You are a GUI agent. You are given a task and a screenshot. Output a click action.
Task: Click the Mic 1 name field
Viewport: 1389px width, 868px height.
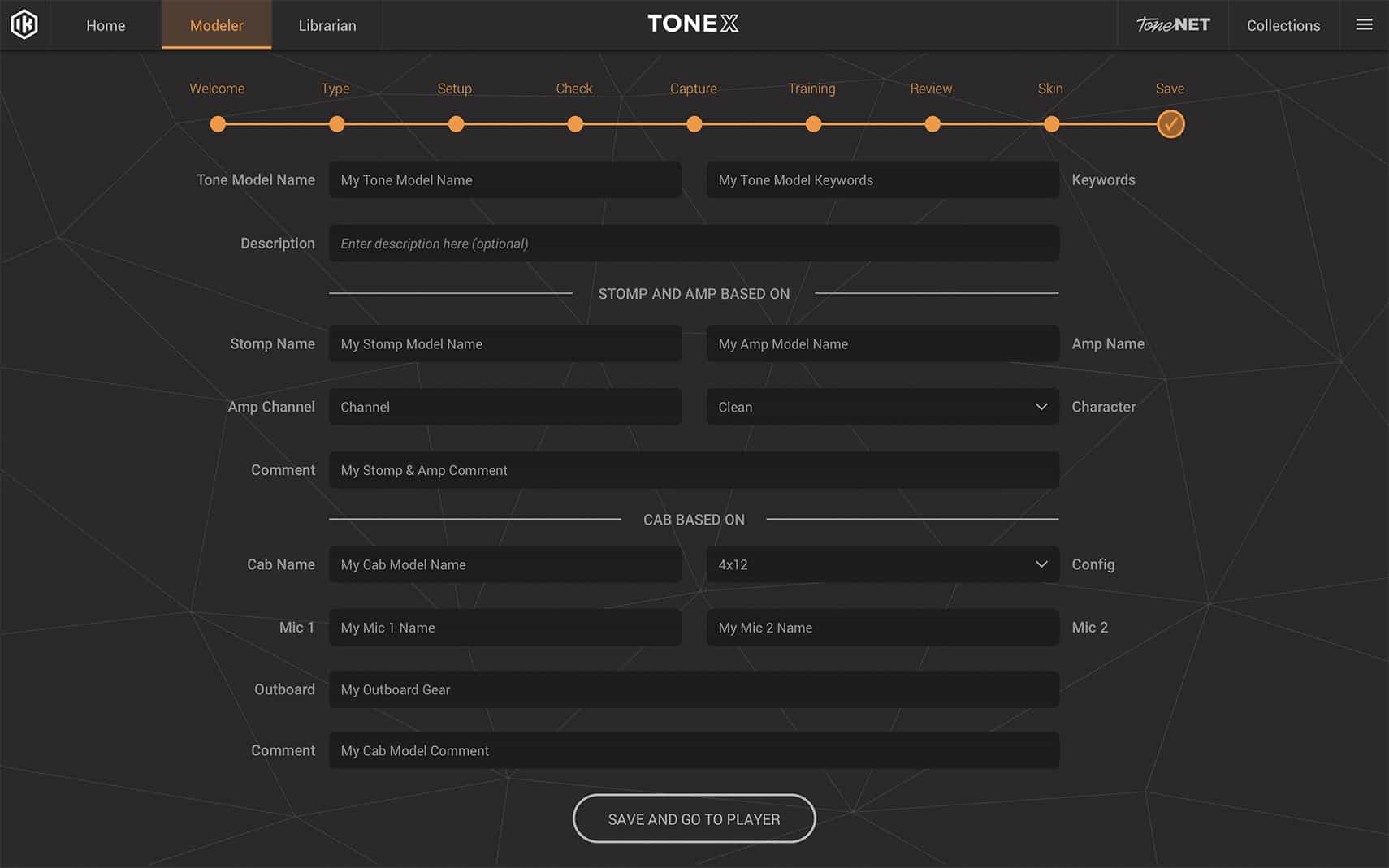point(505,628)
